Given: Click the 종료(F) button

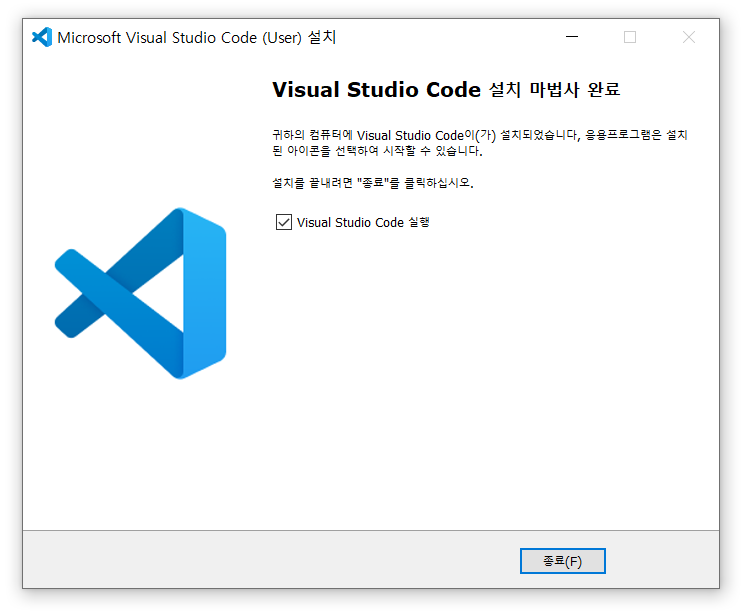Looking at the screenshot, I should [562, 561].
